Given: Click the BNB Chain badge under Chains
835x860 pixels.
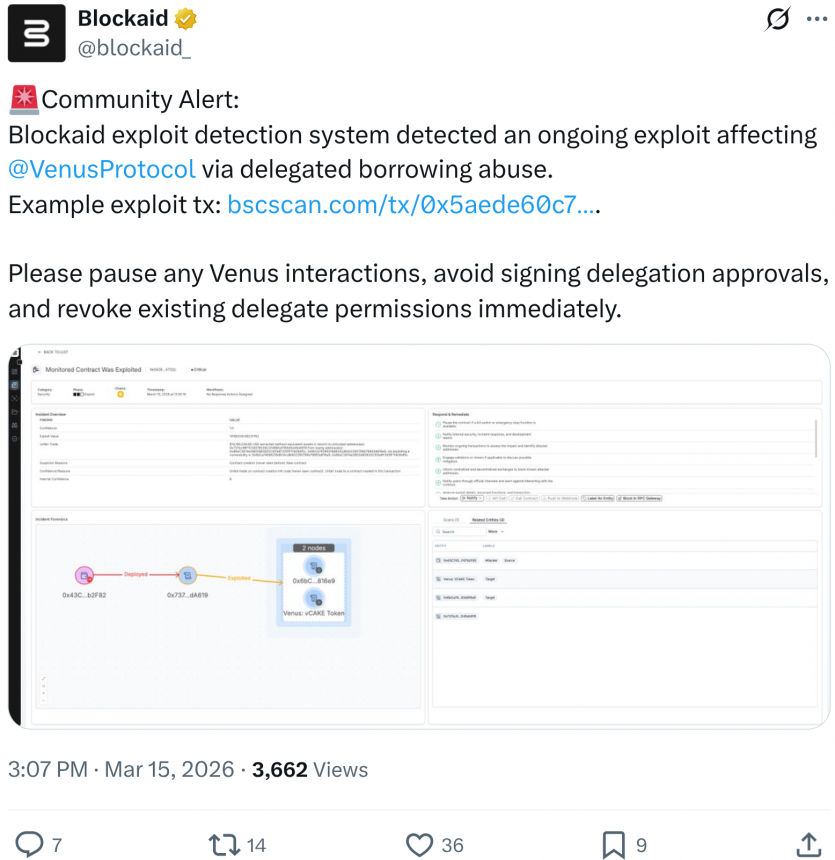Looking at the screenshot, I should pos(119,396).
